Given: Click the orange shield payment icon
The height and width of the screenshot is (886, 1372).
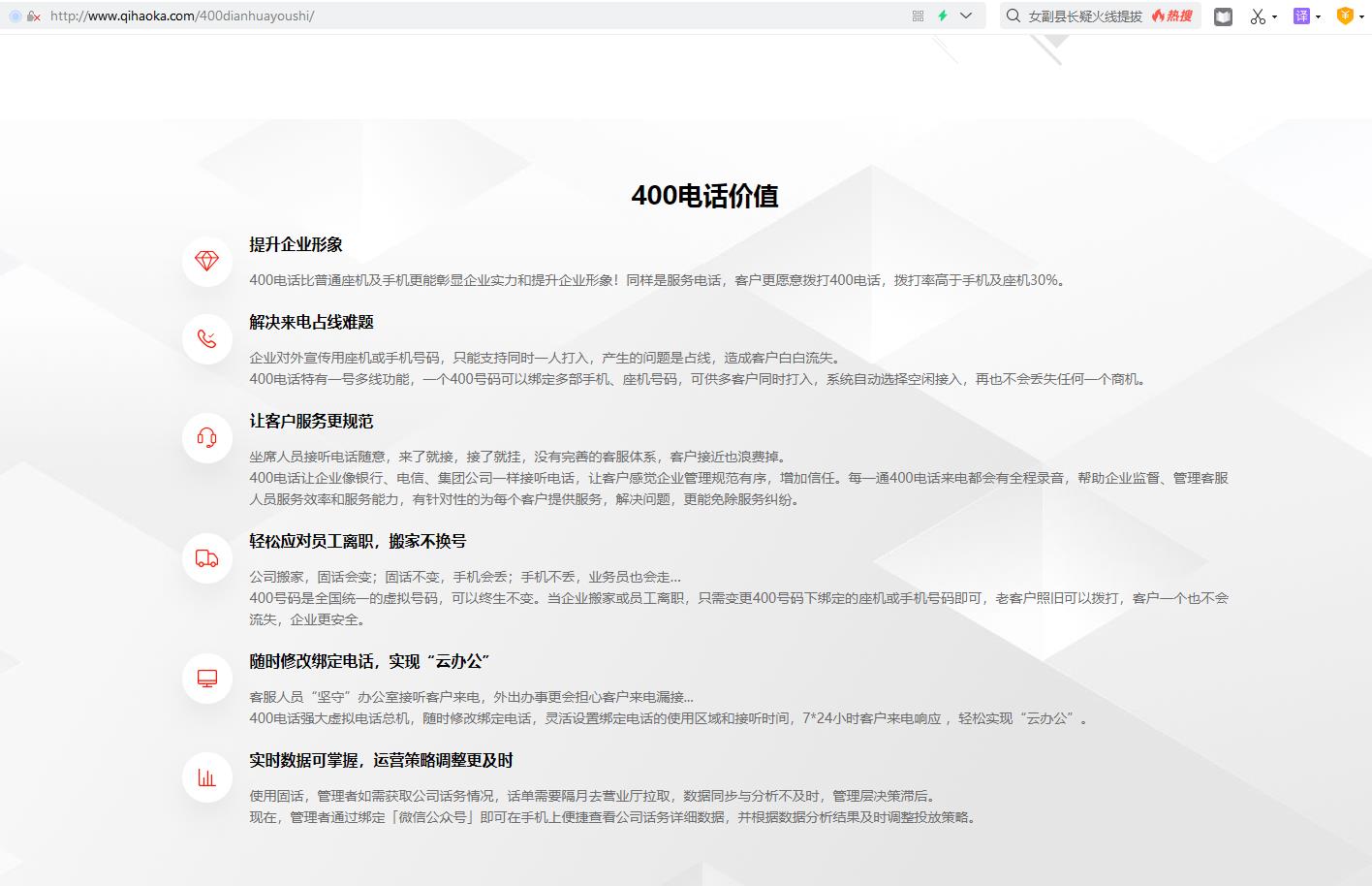Looking at the screenshot, I should point(1345,16).
